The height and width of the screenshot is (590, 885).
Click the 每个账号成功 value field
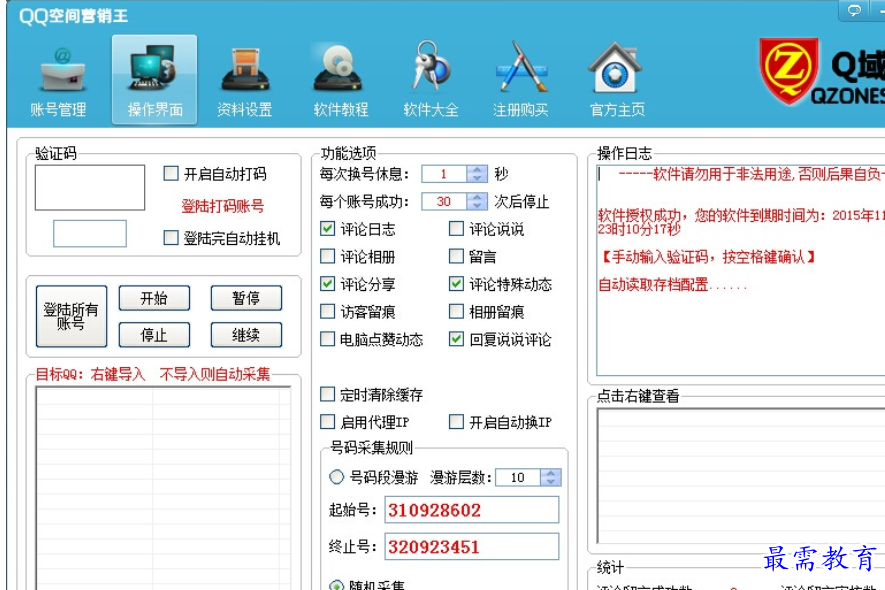point(444,202)
